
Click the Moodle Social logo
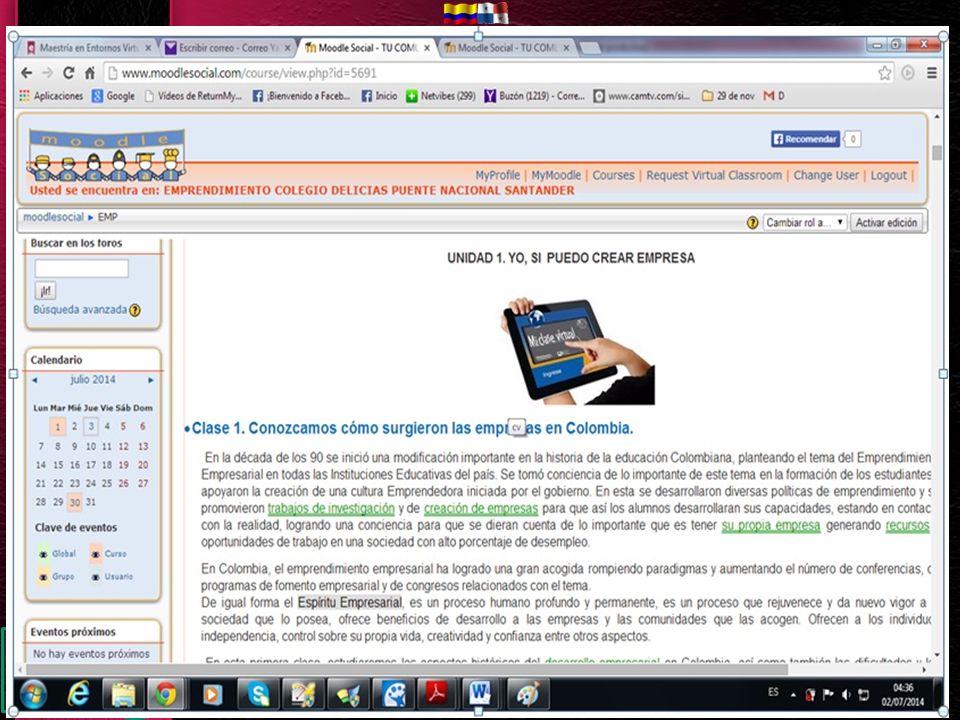(x=106, y=156)
